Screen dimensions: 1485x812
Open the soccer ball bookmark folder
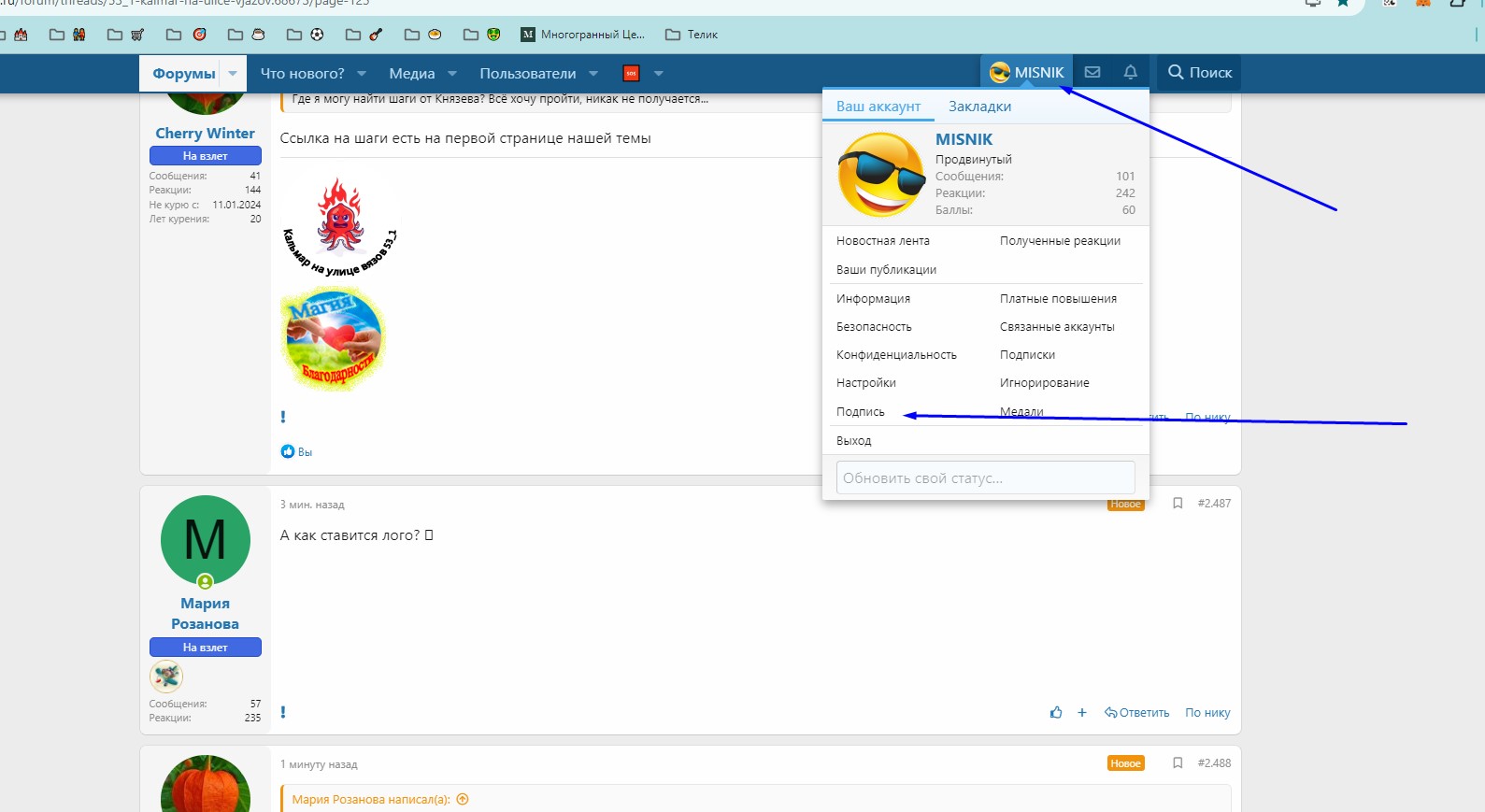point(306,35)
